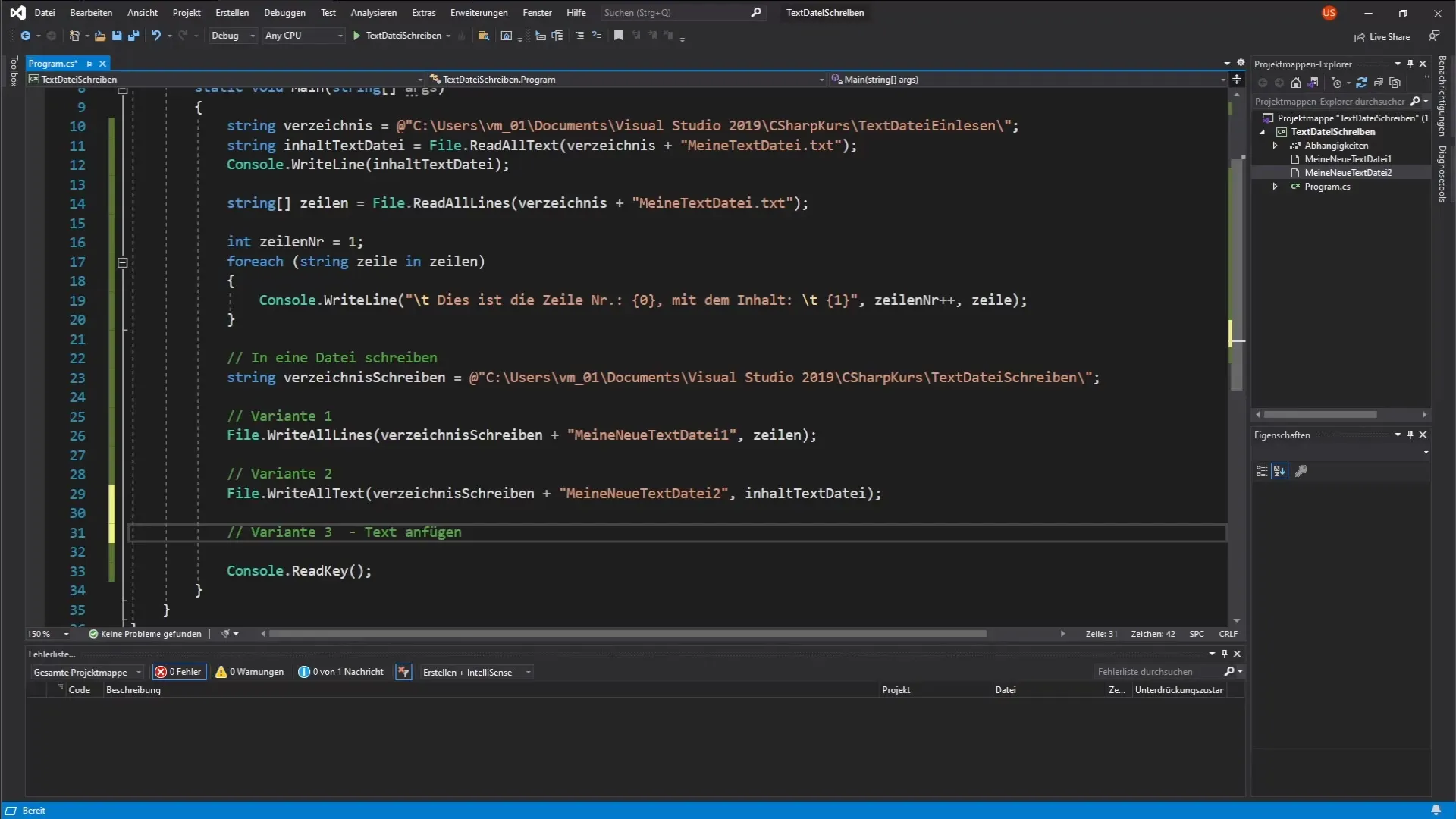Click the clear error list filter icon
Image resolution: width=1456 pixels, height=819 pixels.
tap(403, 672)
